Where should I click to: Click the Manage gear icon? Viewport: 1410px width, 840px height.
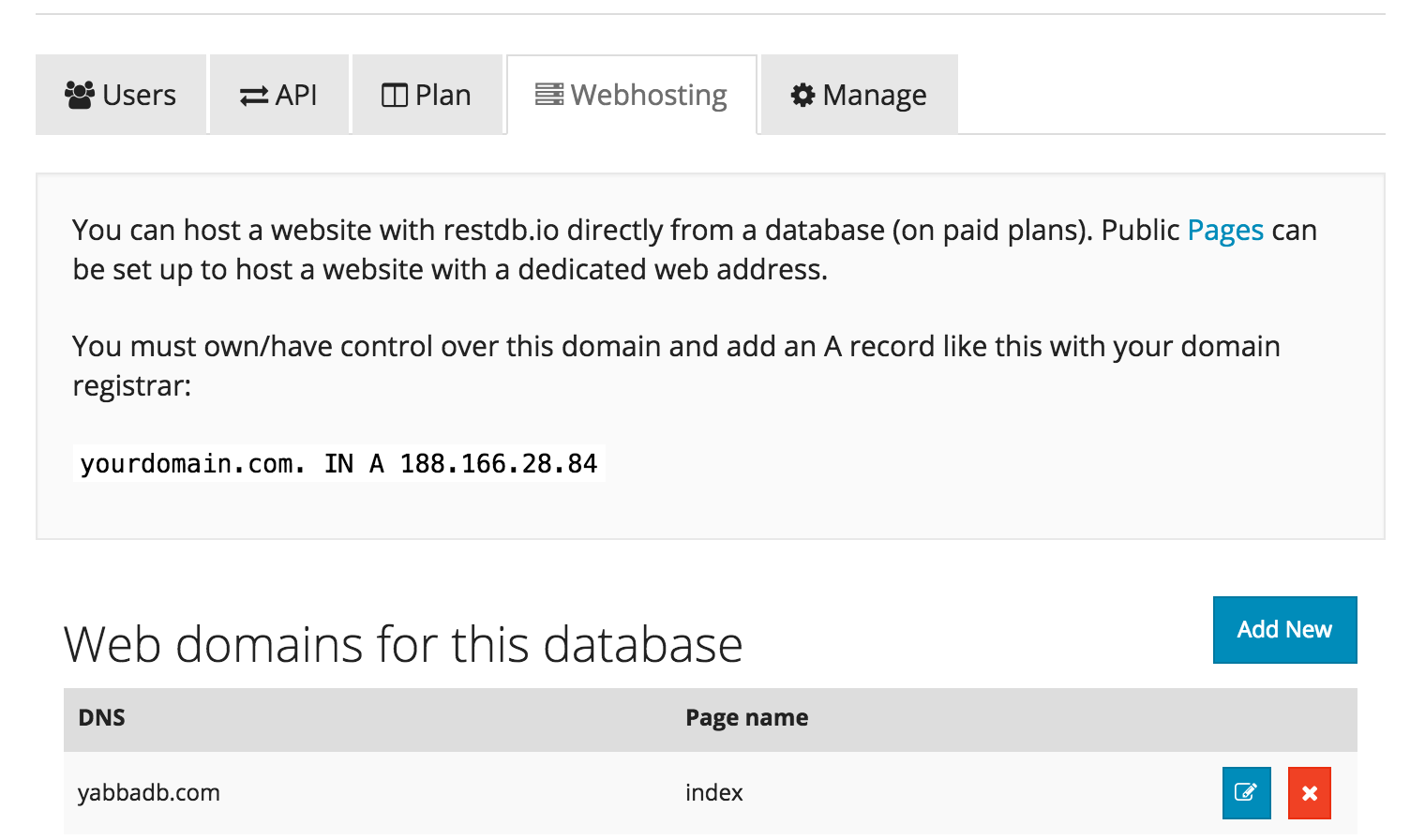pyautogui.click(x=802, y=95)
